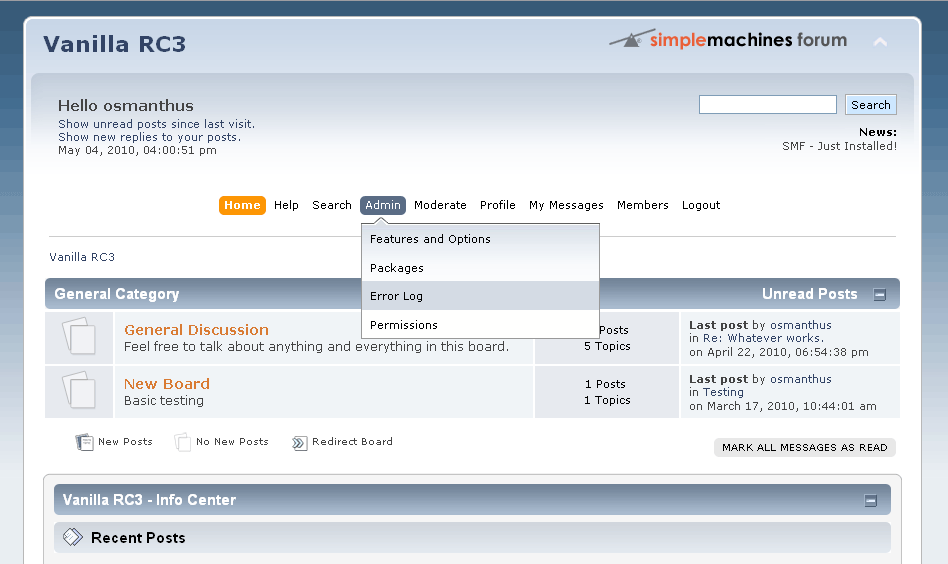
Task: Open osmanthus profile in General Discussion row
Action: [x=800, y=325]
